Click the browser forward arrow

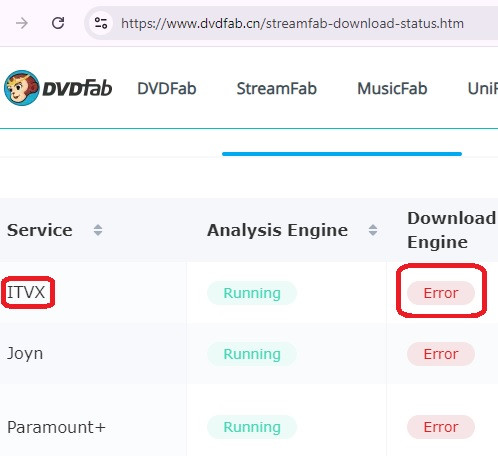22,23
